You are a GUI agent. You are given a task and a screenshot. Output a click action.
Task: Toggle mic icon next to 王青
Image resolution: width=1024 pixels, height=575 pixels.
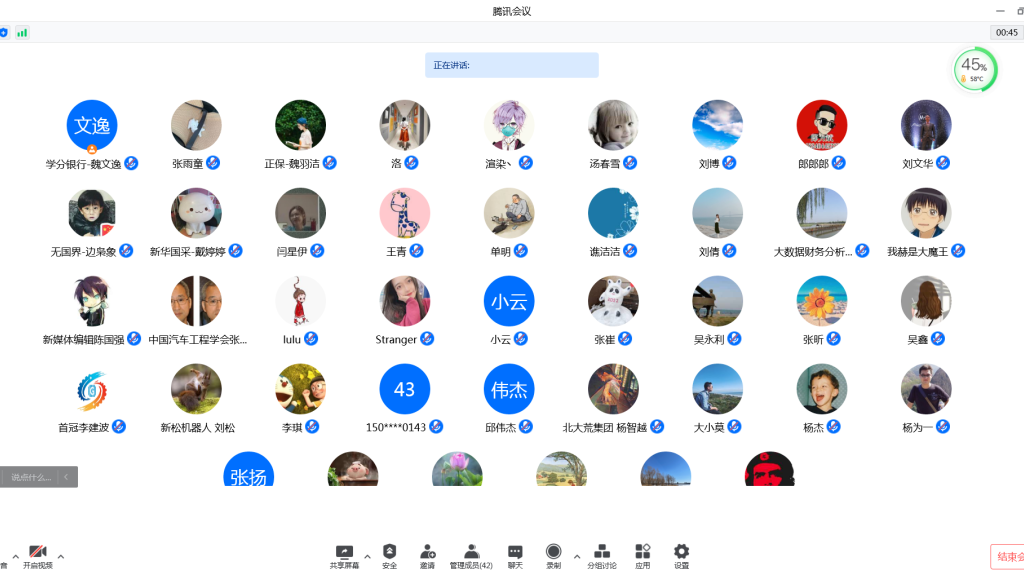[x=417, y=250]
